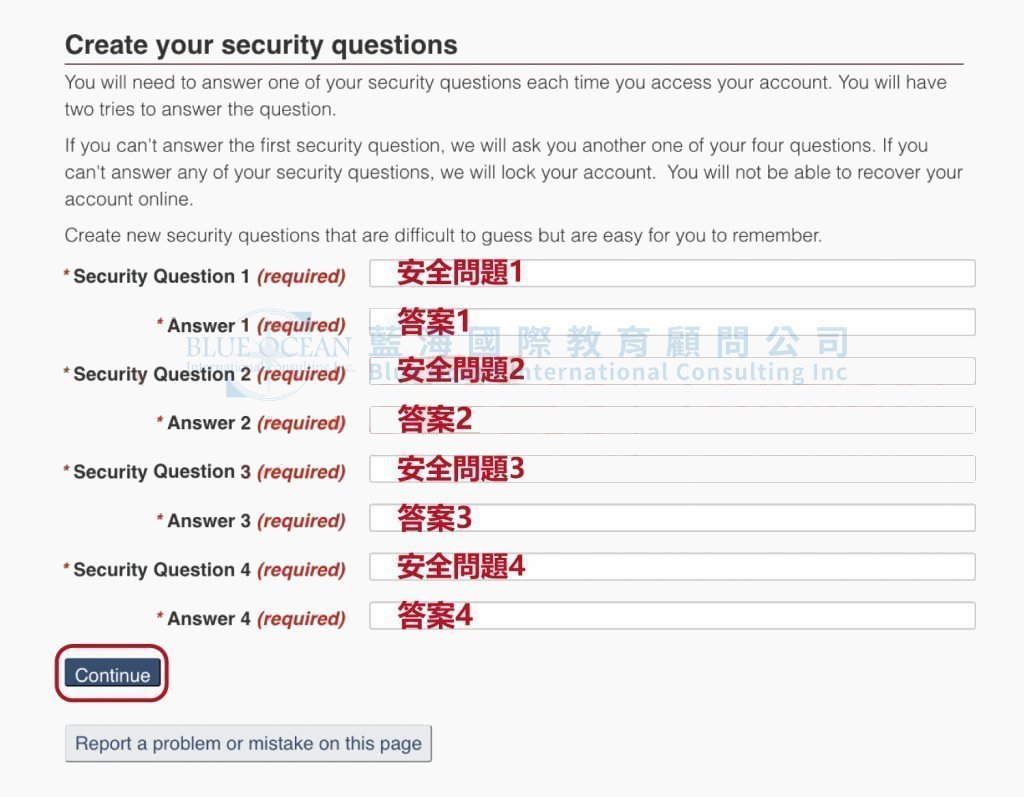Click the Answer 3 input field
The image size is (1024, 797).
tap(672, 518)
